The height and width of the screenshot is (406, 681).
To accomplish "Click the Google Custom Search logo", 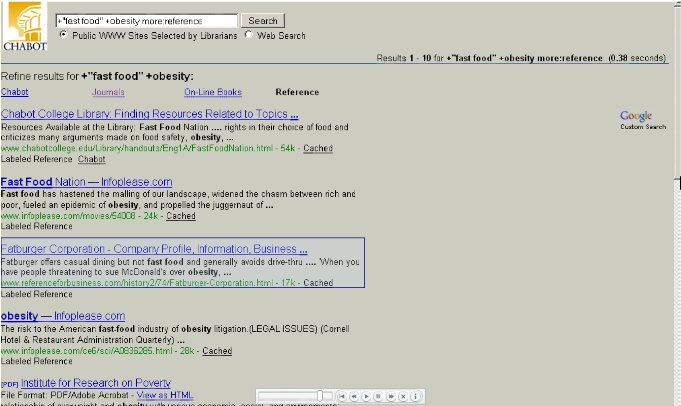I will click(642, 120).
